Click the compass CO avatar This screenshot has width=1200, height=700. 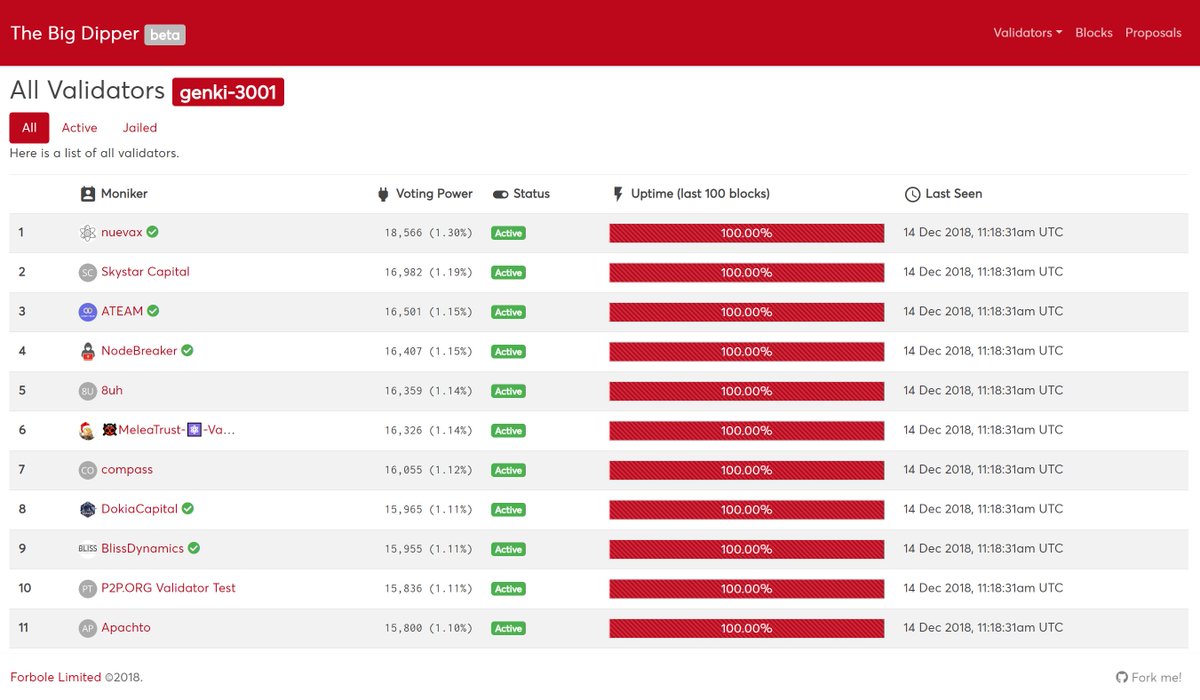click(88, 470)
